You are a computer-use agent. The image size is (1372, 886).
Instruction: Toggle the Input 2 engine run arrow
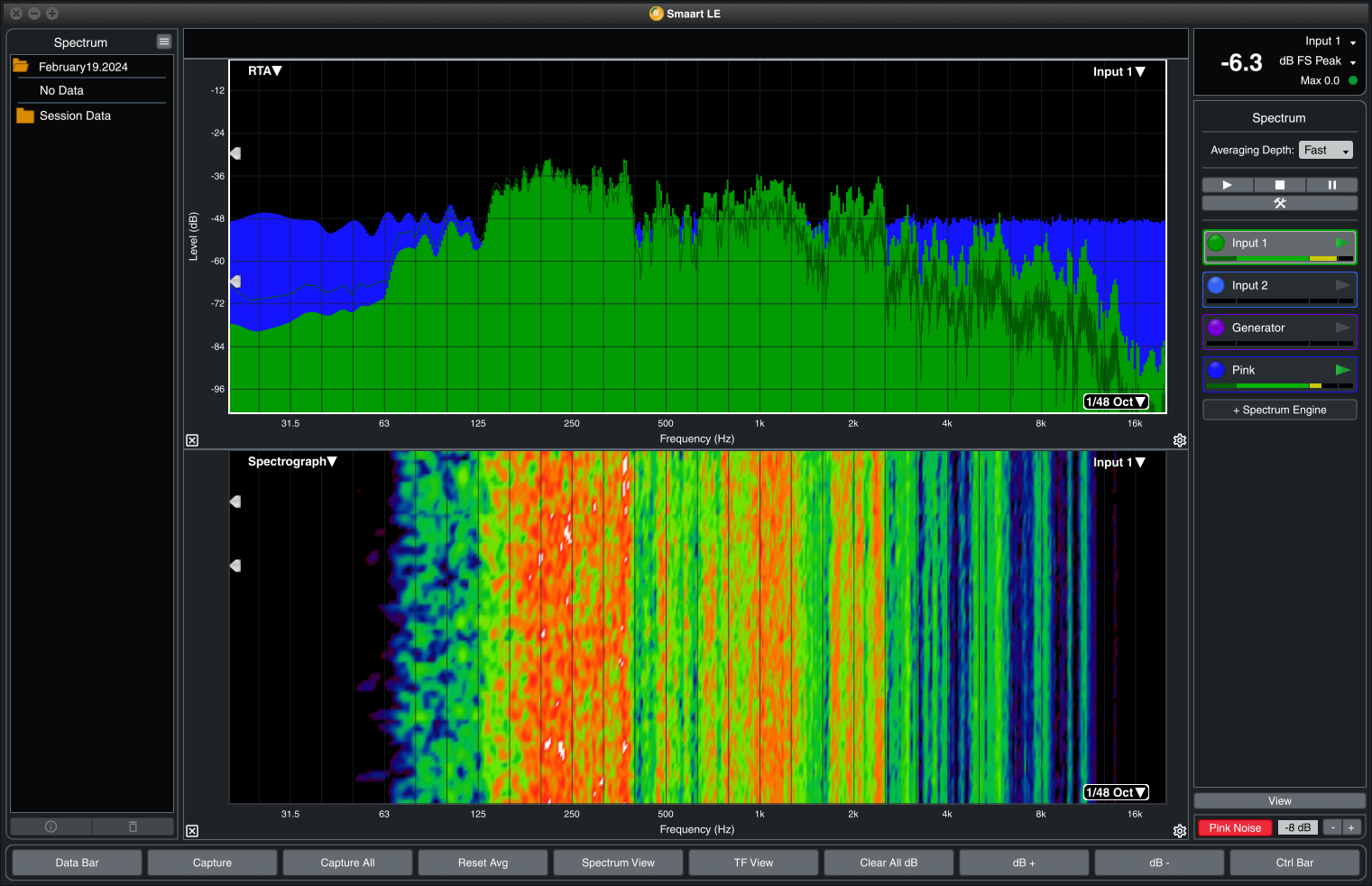[1342, 285]
